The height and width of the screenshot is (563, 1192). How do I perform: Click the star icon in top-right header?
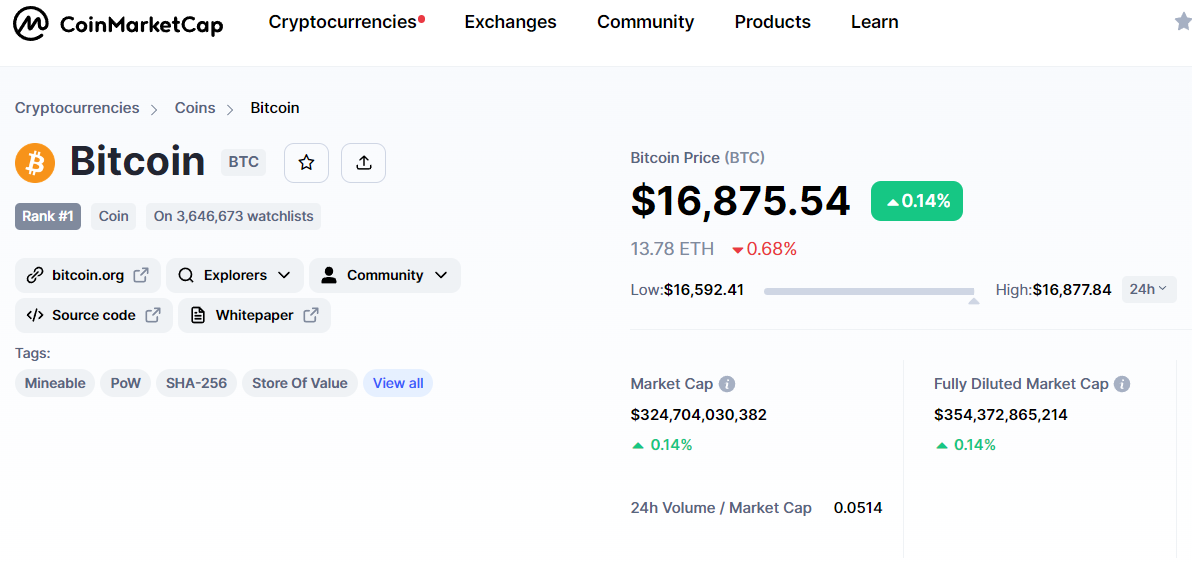coord(1183,22)
